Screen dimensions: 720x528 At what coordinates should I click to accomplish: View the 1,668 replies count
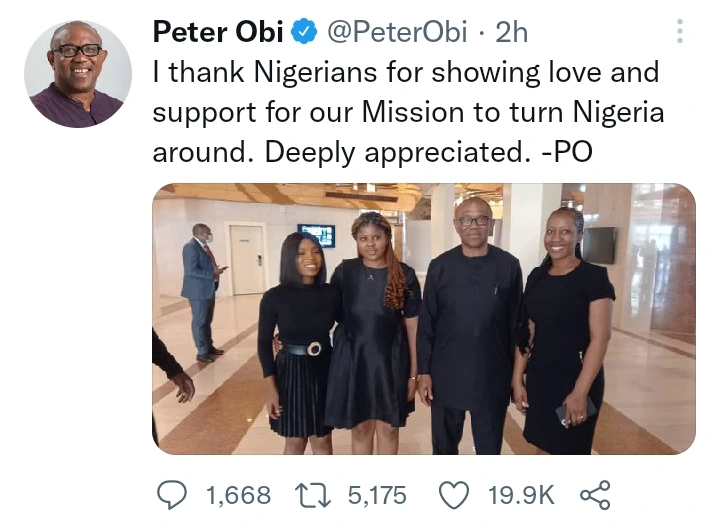[237, 494]
